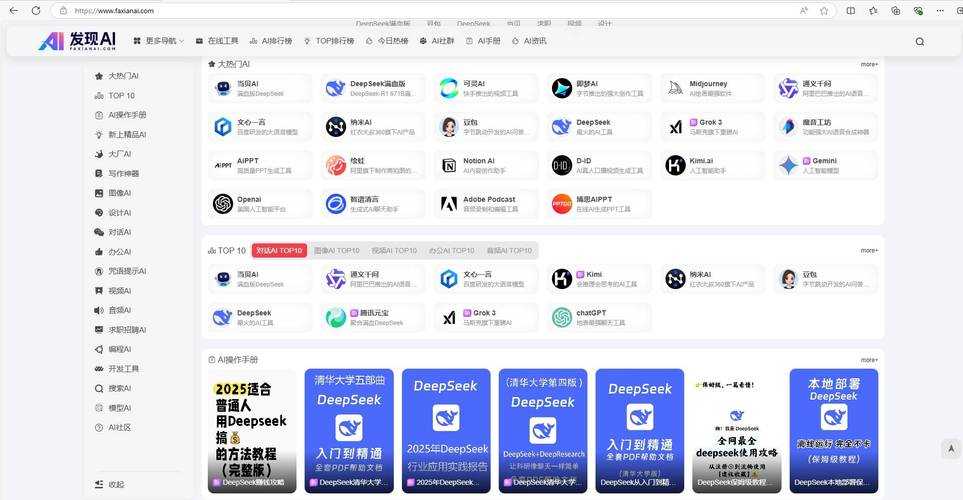This screenshot has width=963, height=500.
Task: Open the 智谱清言 card
Action: tap(373, 204)
